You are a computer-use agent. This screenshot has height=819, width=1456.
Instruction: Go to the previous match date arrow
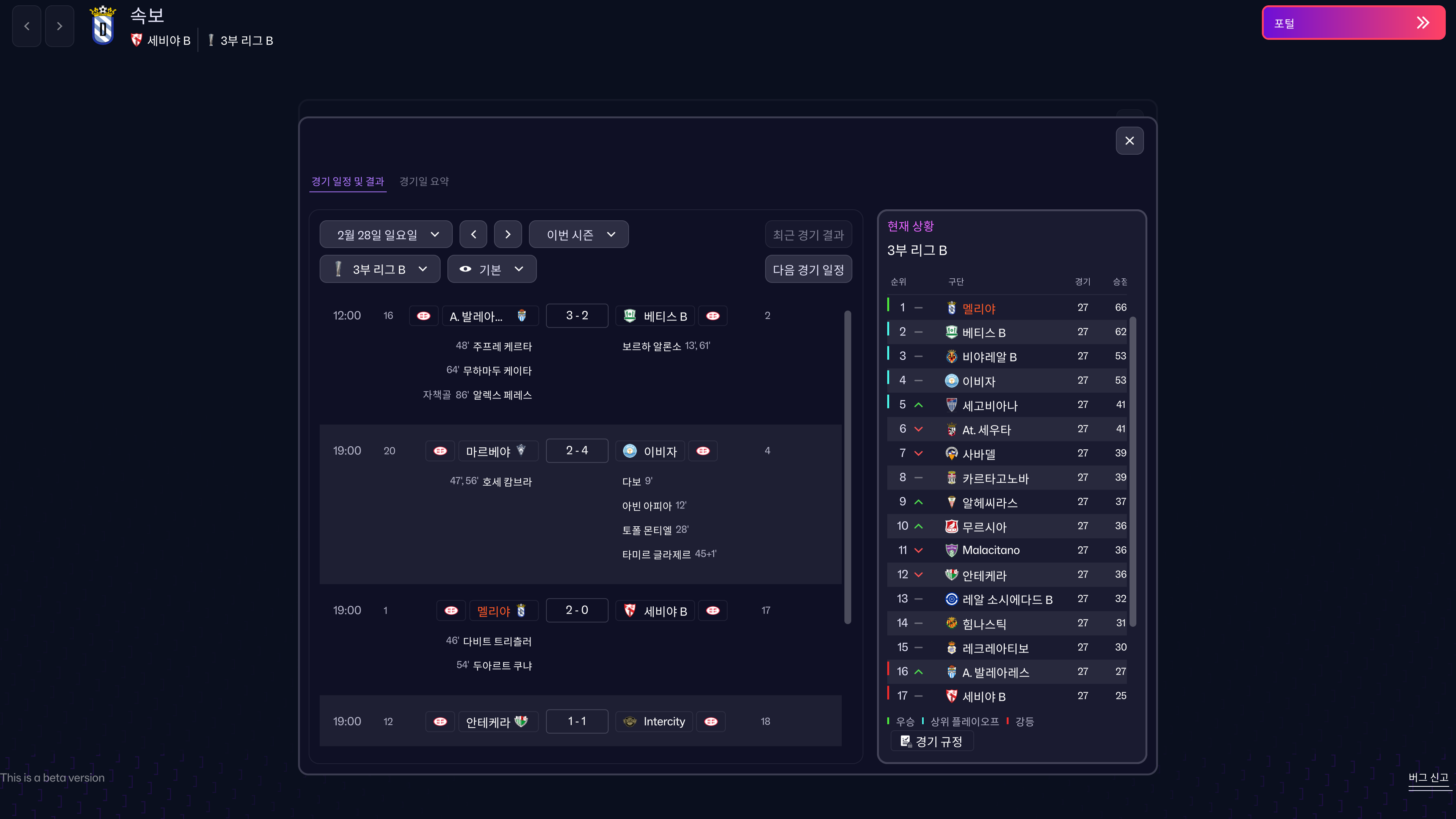[x=474, y=235]
